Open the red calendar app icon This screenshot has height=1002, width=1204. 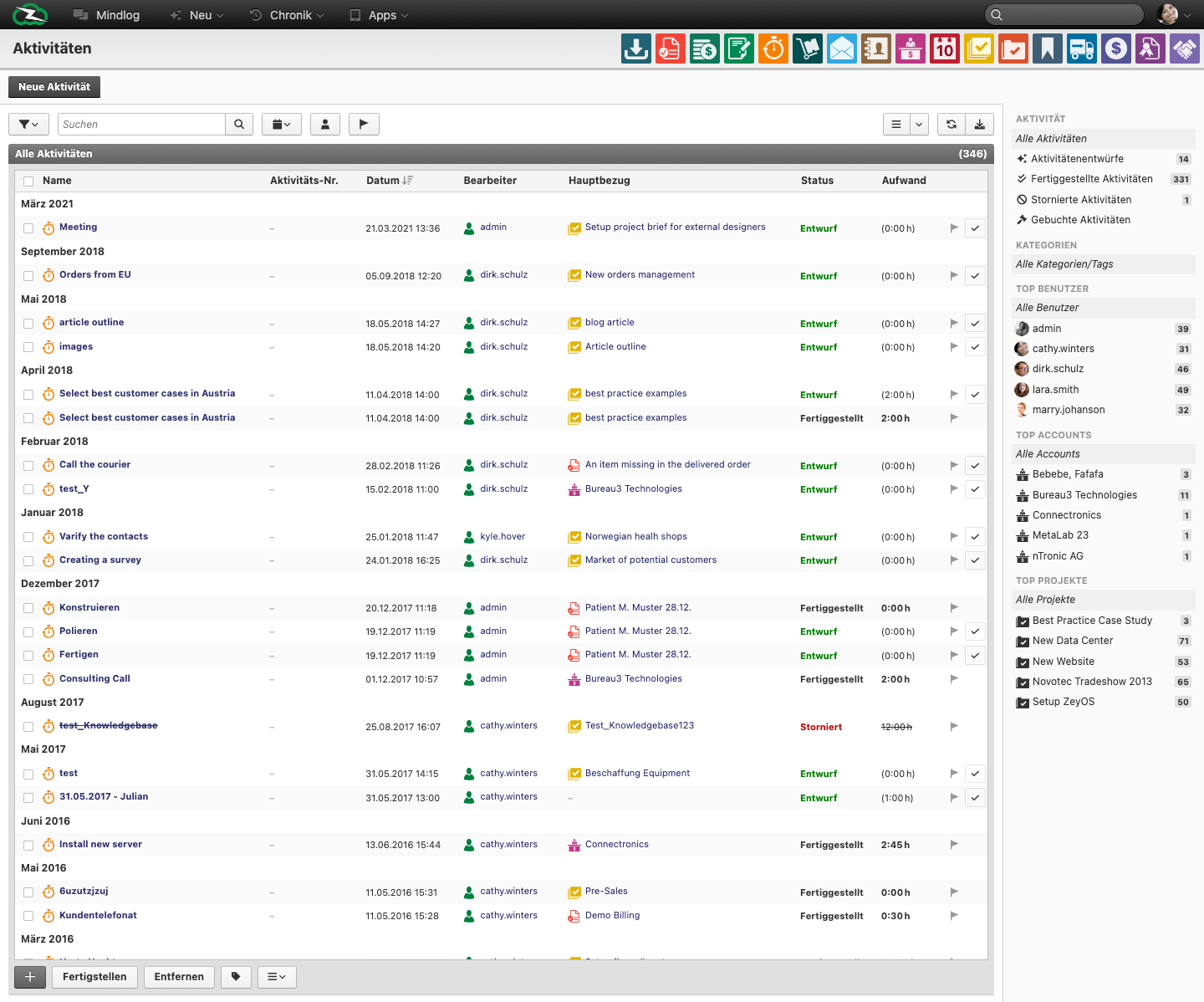tap(945, 49)
